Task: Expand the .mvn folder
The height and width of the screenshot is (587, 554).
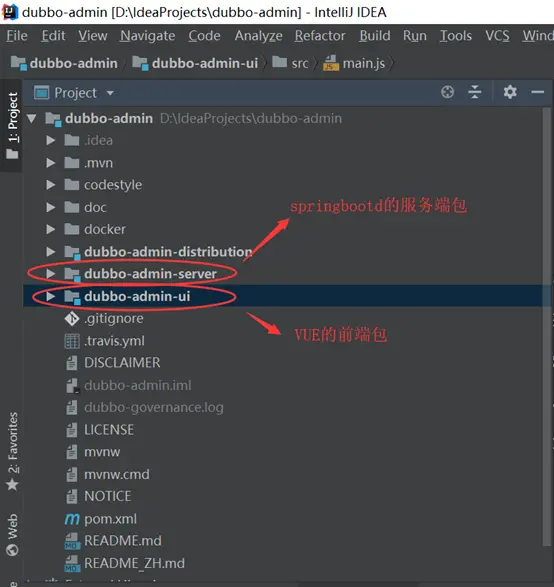Action: point(51,163)
